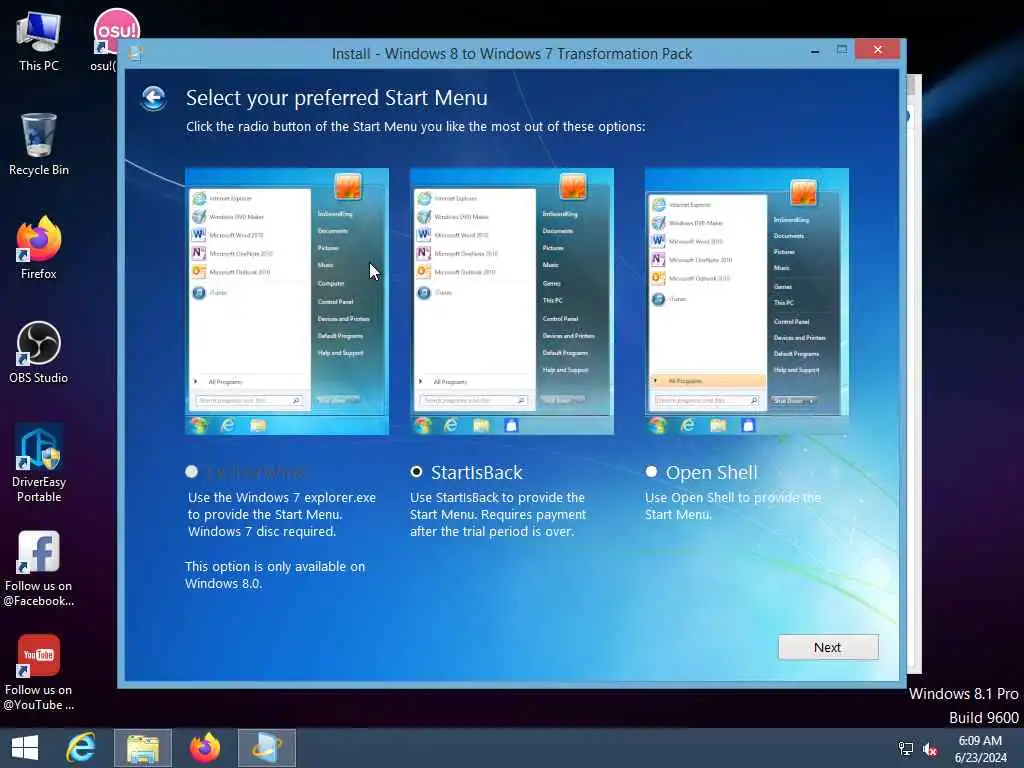Open the Windows Start button on taskbar
1024x768 pixels.
point(25,748)
